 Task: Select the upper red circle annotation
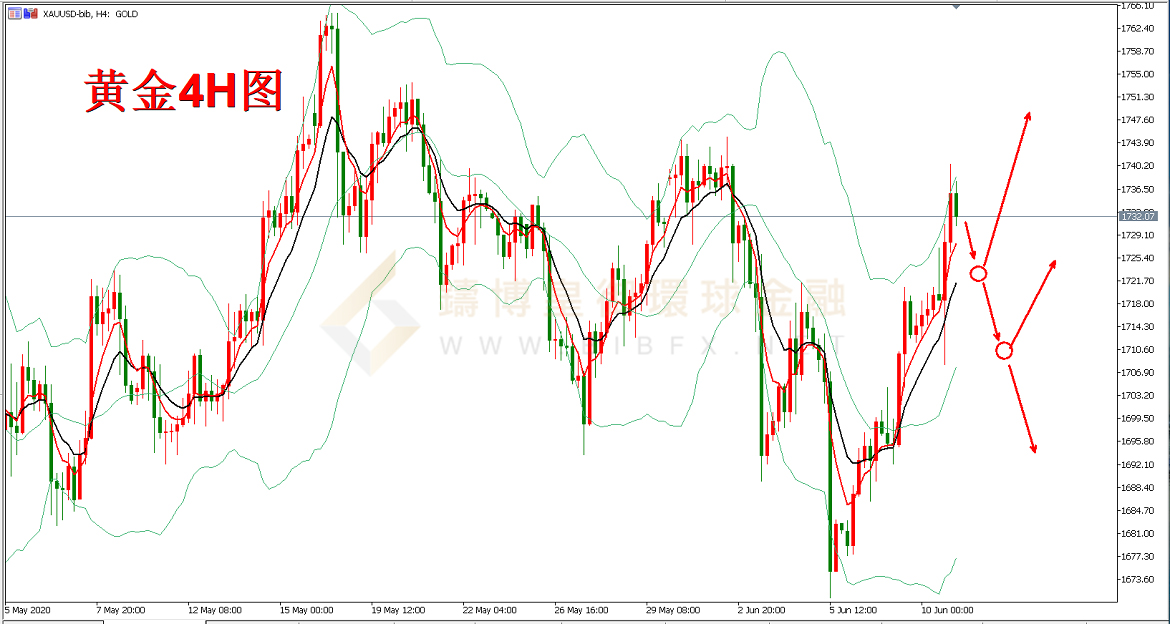979,273
